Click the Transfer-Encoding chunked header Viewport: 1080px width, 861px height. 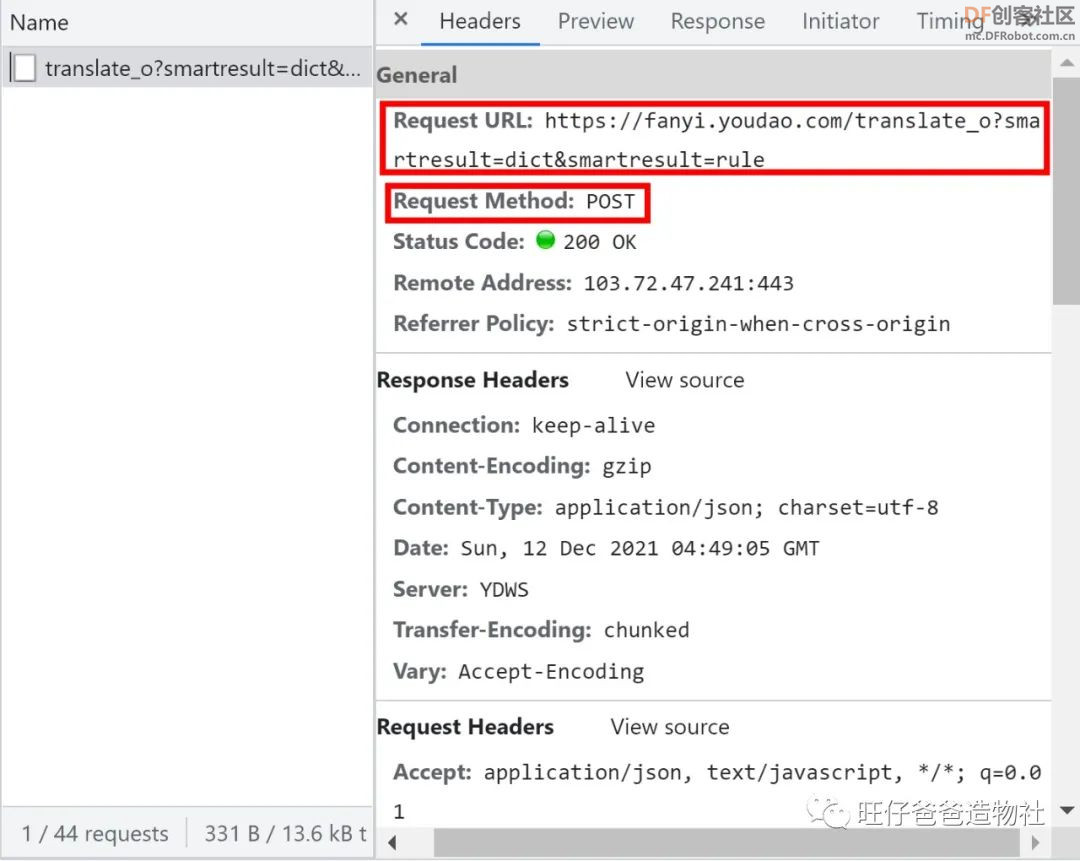[x=541, y=630]
